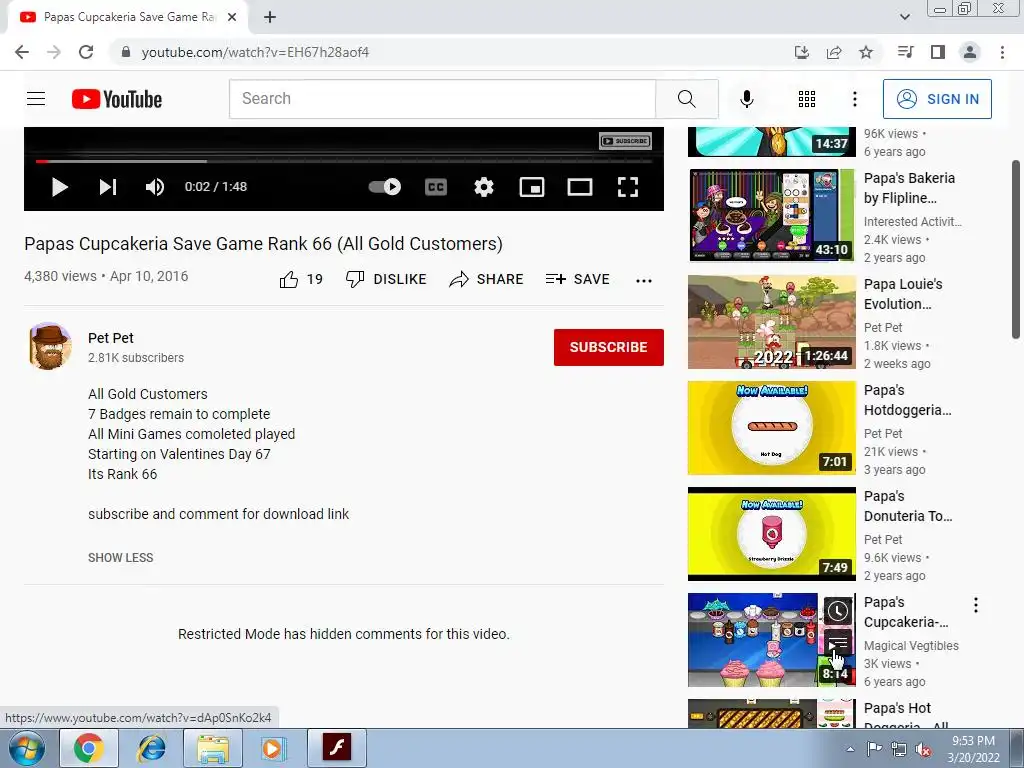The image size is (1024, 768).
Task: Click the page vertical scrollbar
Action: click(1016, 248)
